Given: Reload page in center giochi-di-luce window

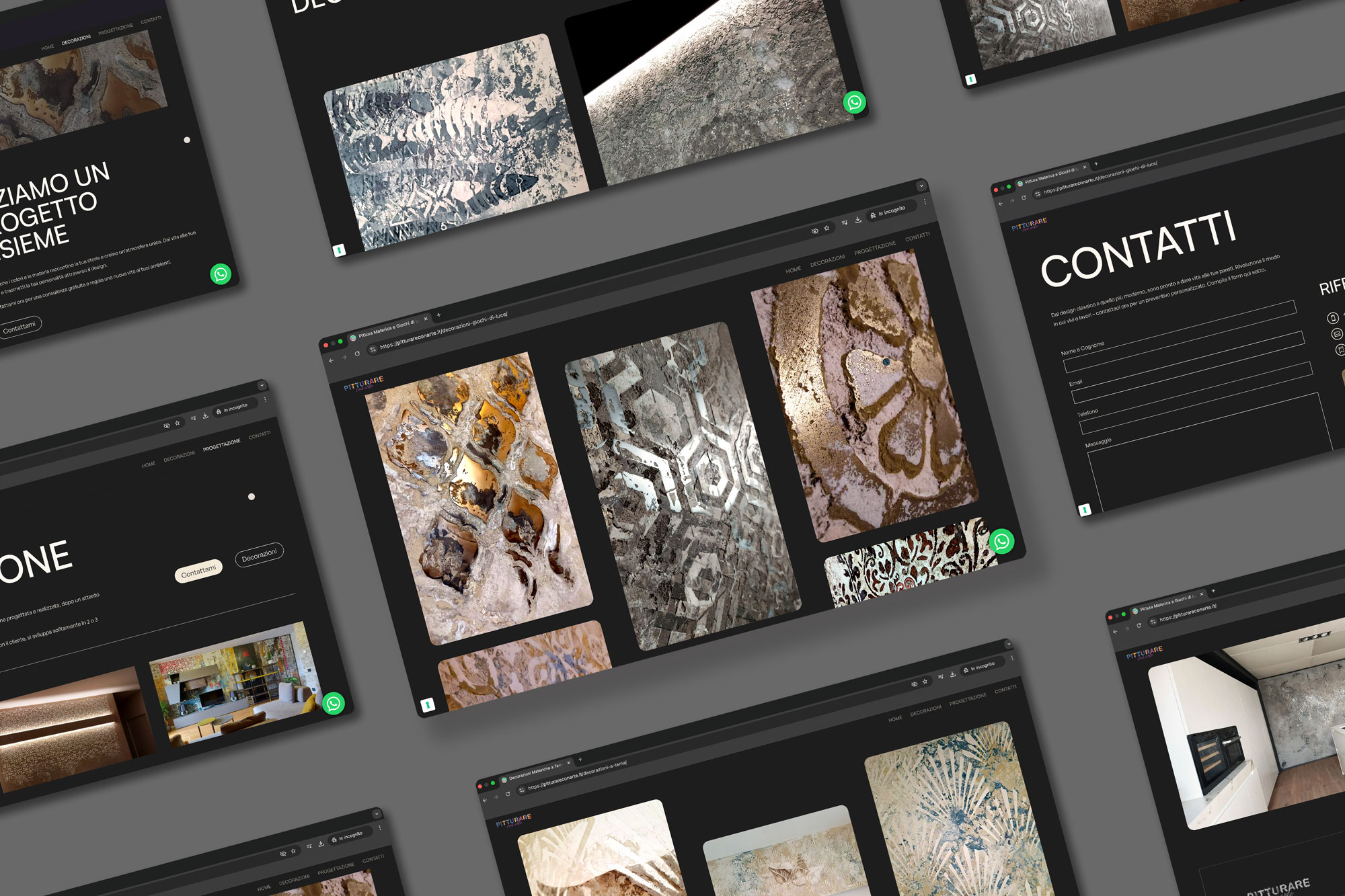Looking at the screenshot, I should [357, 354].
